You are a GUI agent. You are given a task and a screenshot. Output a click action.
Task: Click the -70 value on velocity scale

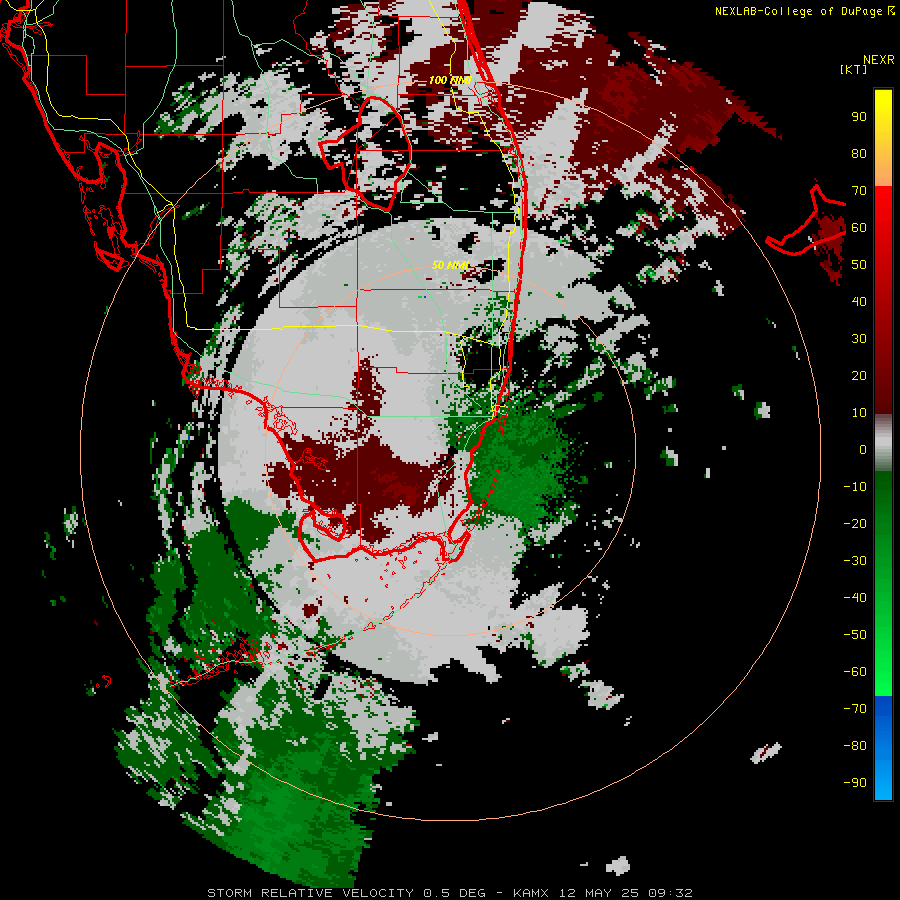(x=855, y=709)
